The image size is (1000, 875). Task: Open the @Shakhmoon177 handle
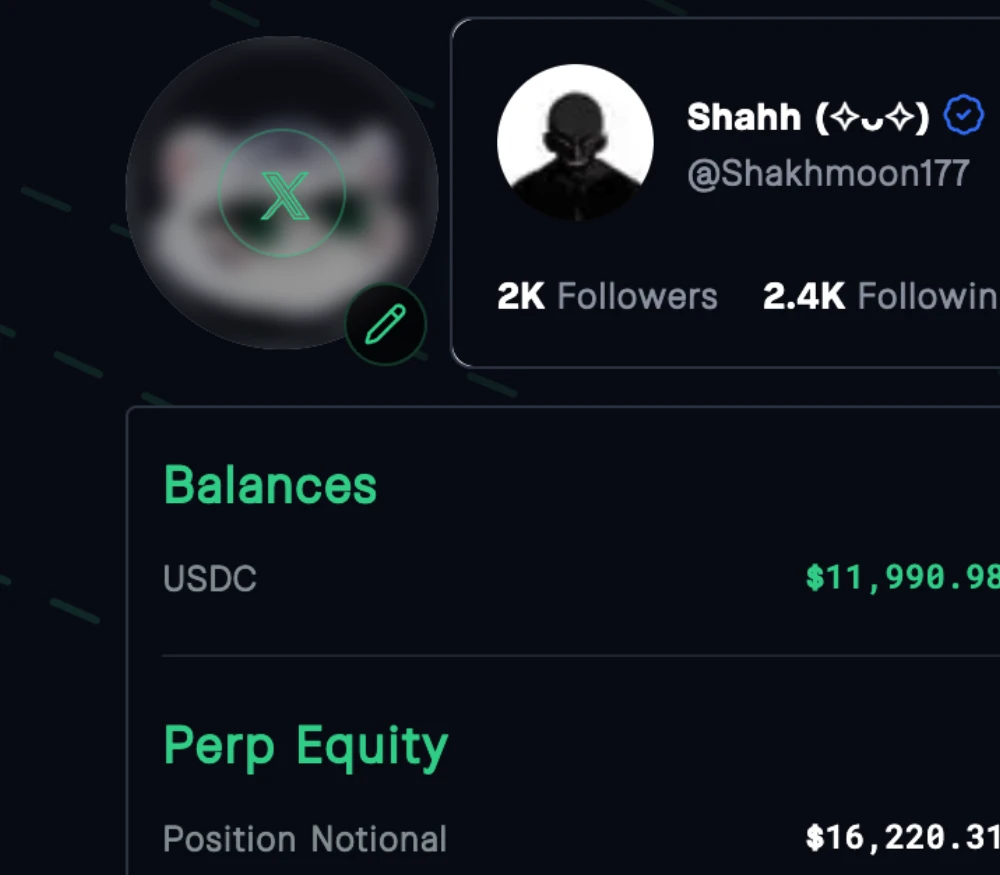[828, 172]
